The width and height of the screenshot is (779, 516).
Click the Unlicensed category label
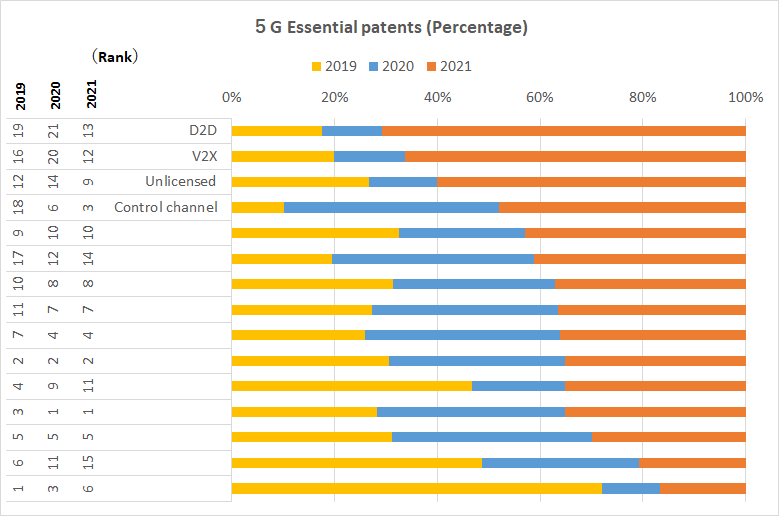pos(180,181)
